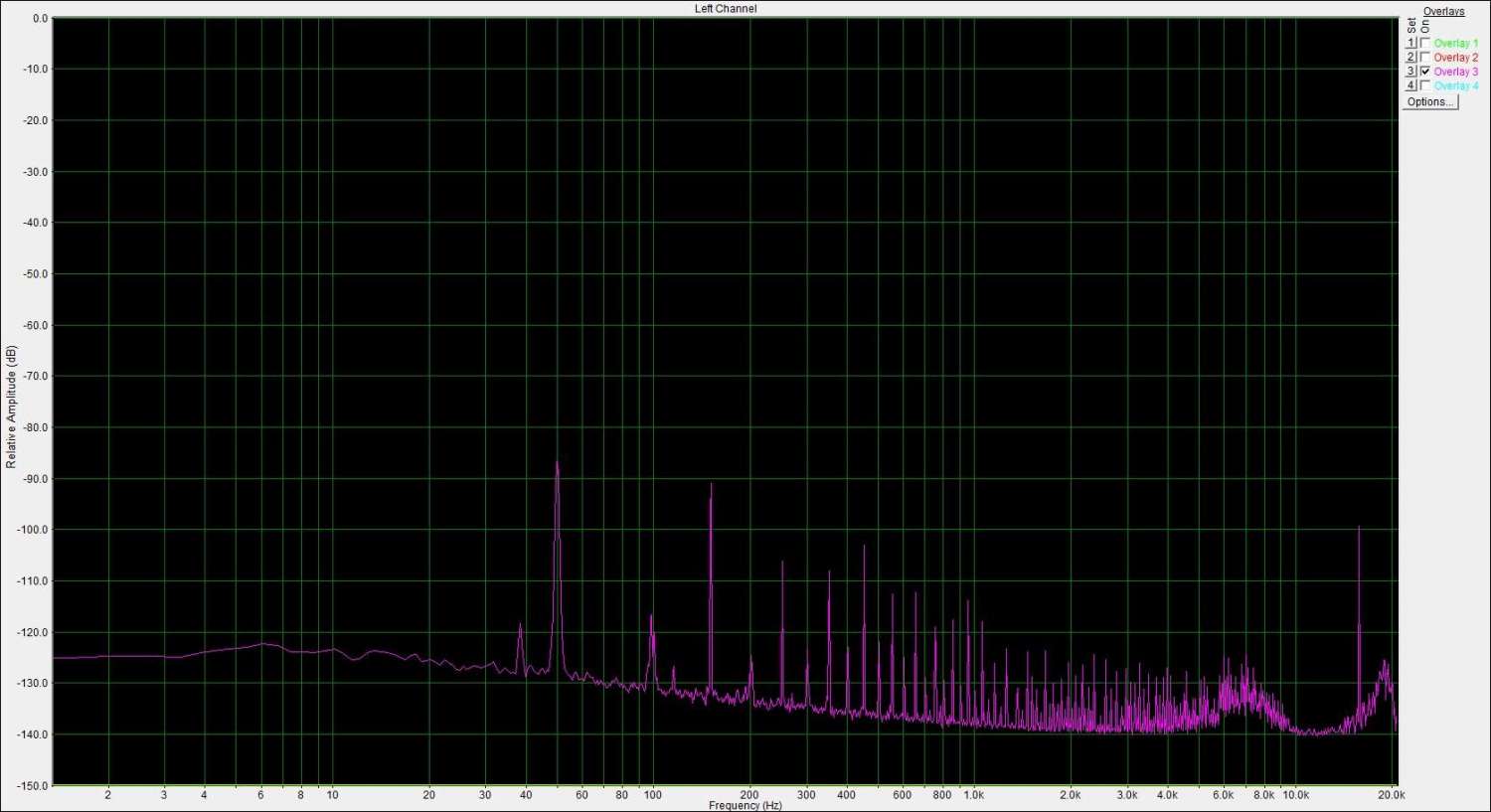The width and height of the screenshot is (1491, 812).
Task: Click the Frequency (Hz) axis label
Action: pos(745,805)
